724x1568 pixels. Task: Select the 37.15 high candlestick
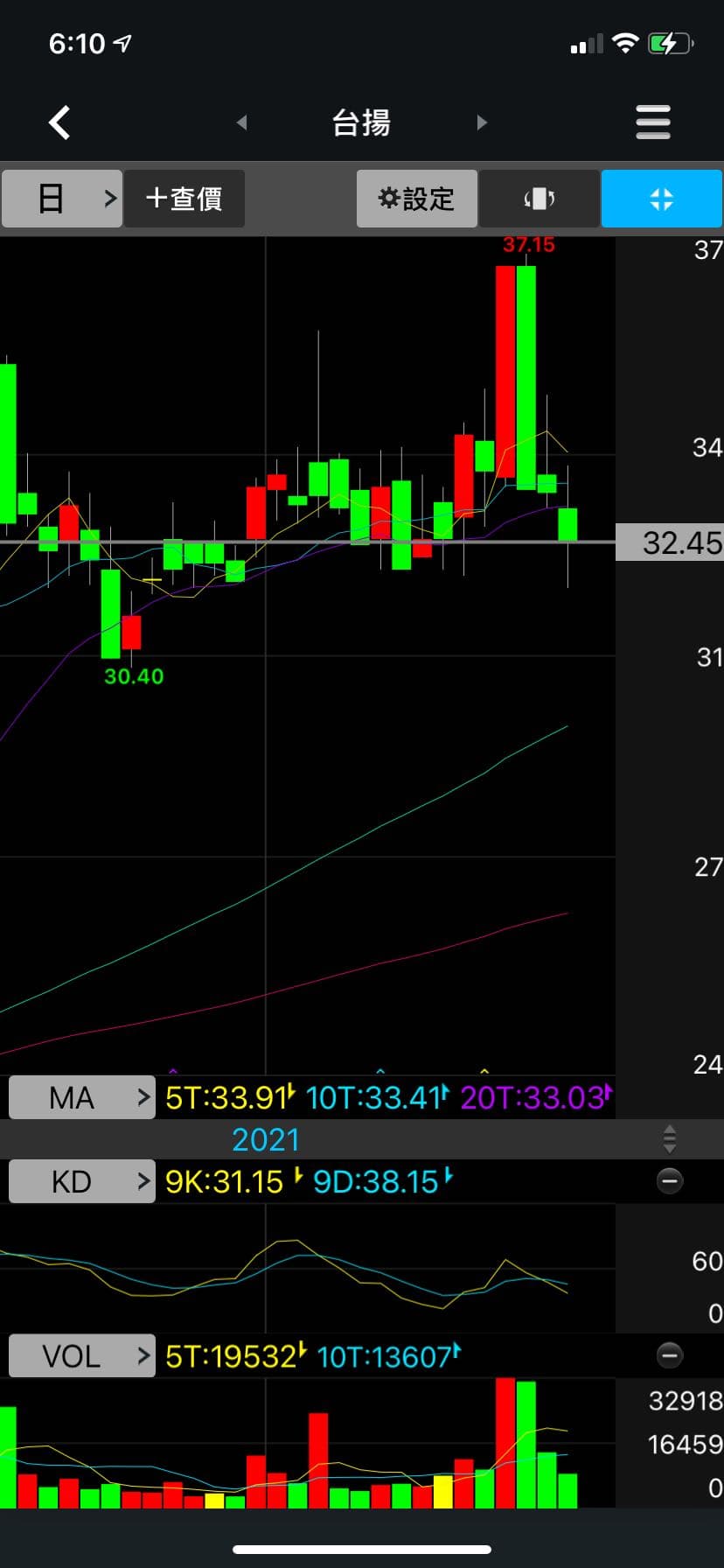[526, 376]
